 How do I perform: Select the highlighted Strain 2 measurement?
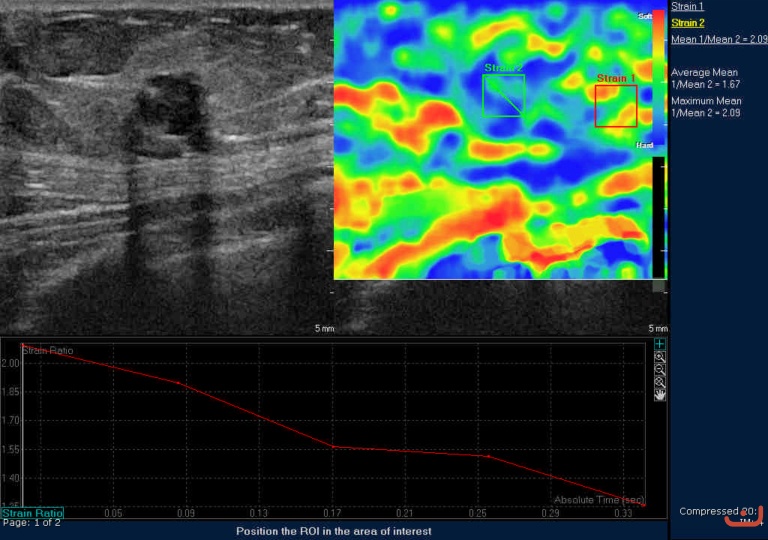click(687, 23)
